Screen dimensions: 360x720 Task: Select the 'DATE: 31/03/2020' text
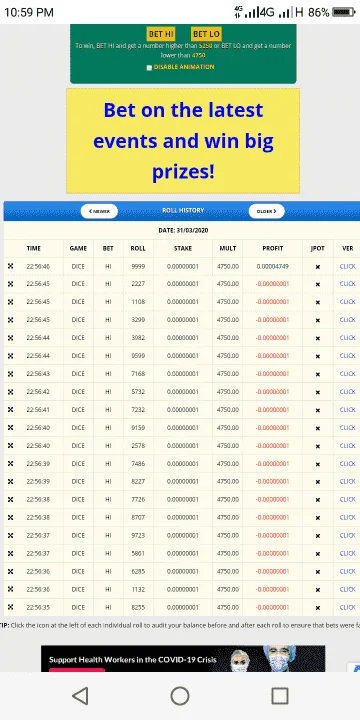(x=183, y=231)
